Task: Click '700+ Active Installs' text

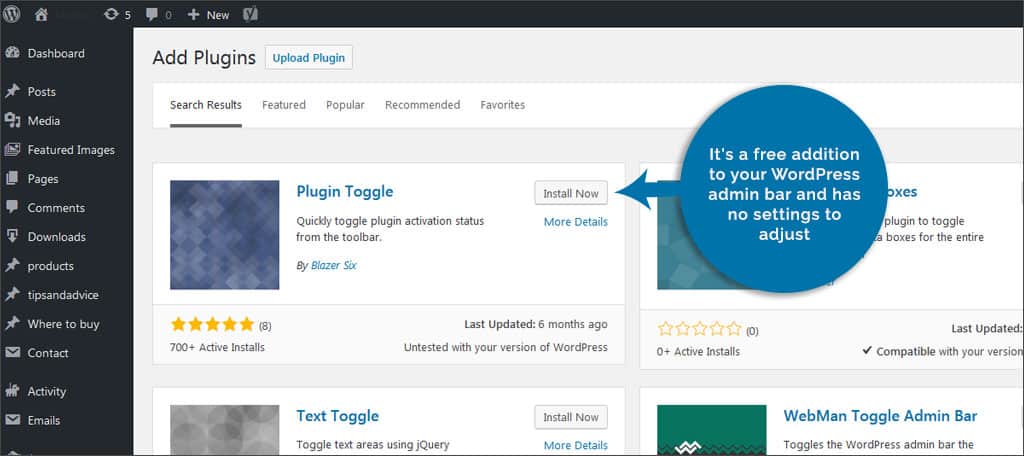Action: click(x=217, y=348)
